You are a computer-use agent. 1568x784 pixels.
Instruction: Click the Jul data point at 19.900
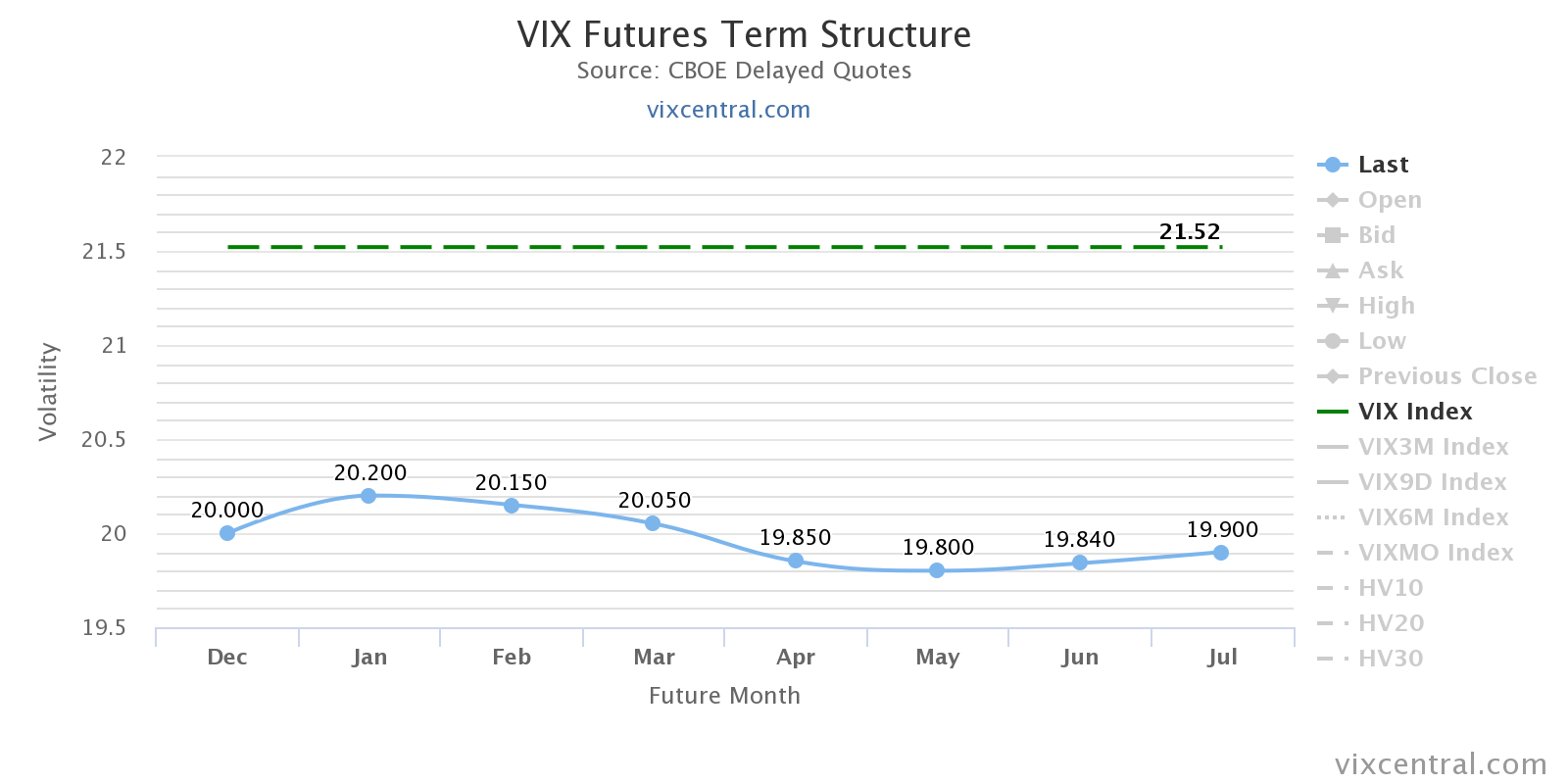(1221, 553)
